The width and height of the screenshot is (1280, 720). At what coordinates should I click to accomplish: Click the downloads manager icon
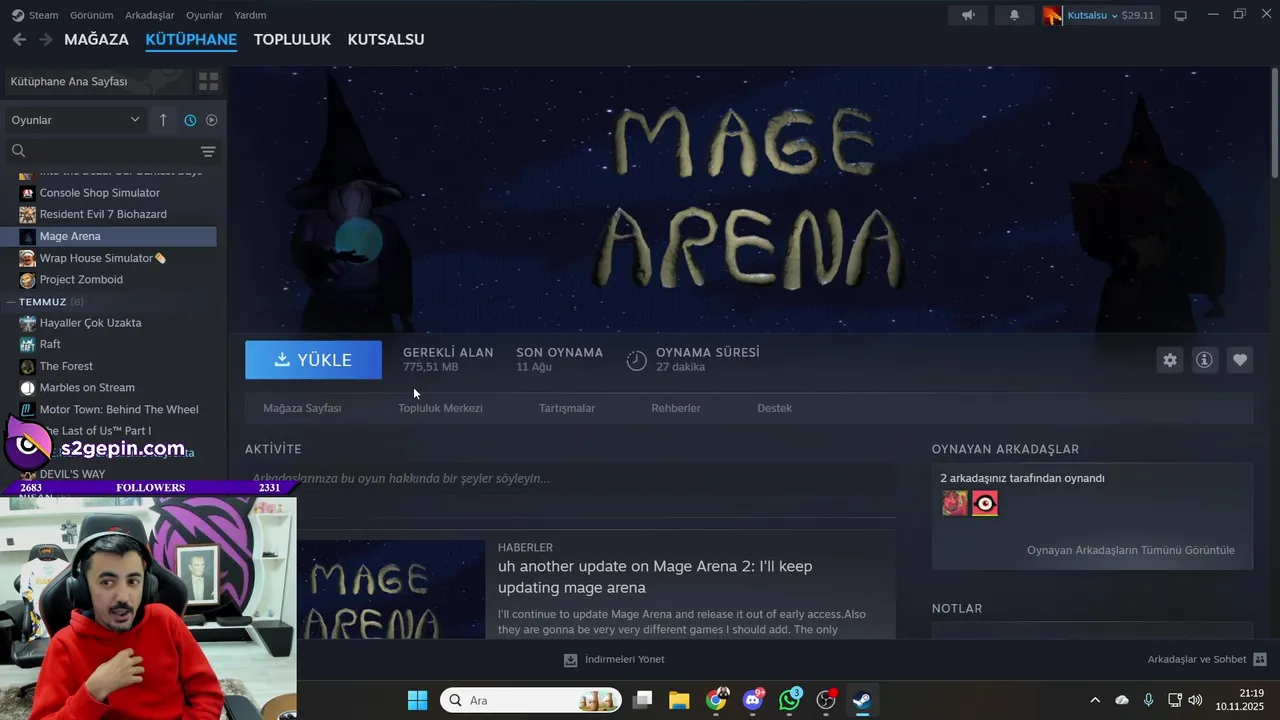point(570,660)
